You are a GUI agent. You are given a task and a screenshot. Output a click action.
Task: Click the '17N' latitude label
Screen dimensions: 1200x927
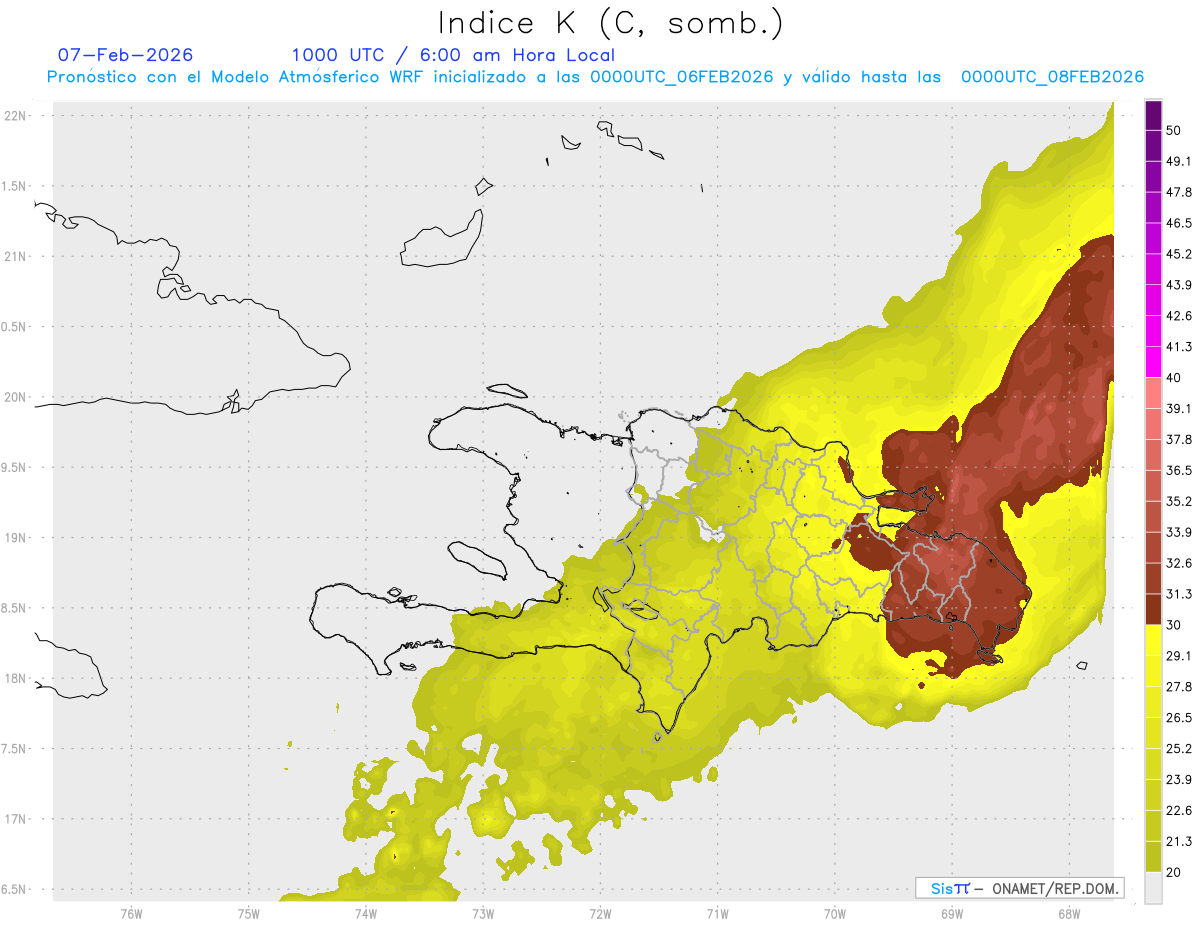[x=17, y=820]
